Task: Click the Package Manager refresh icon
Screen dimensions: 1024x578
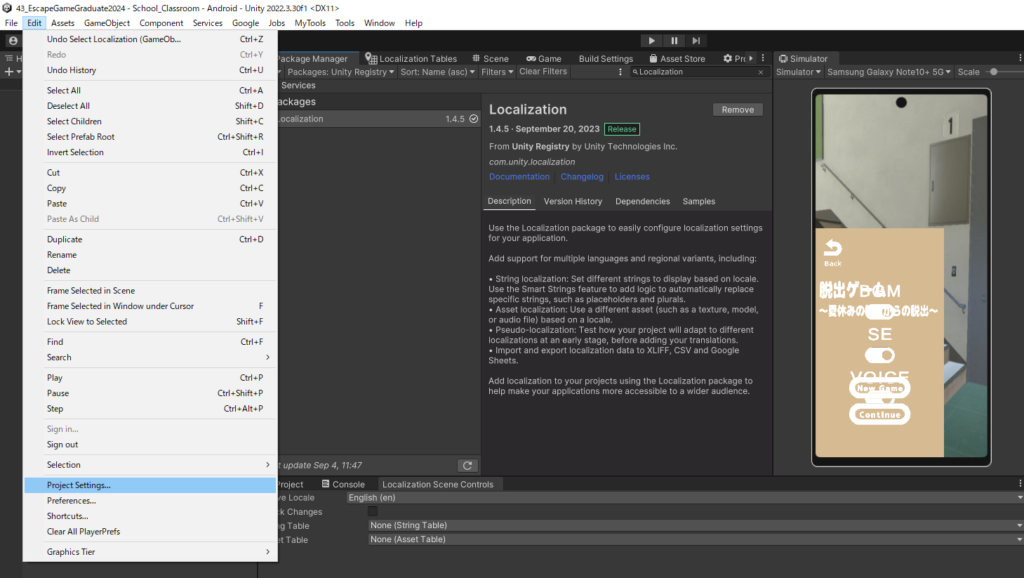Action: click(x=467, y=466)
